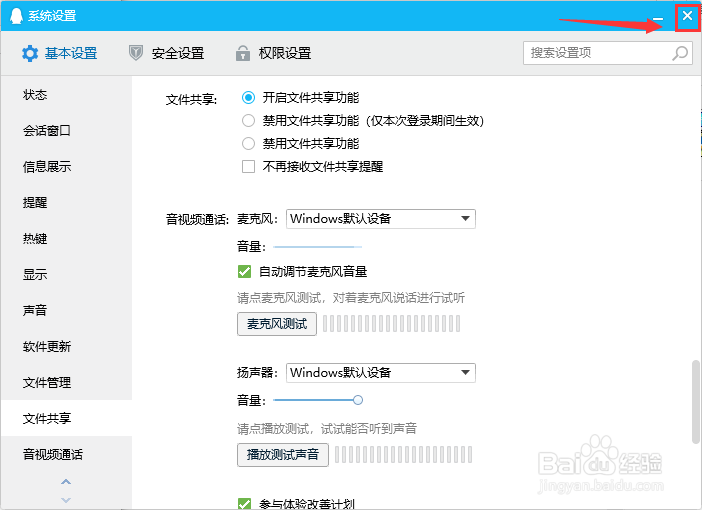Minimize the system settings window

click(x=658, y=18)
